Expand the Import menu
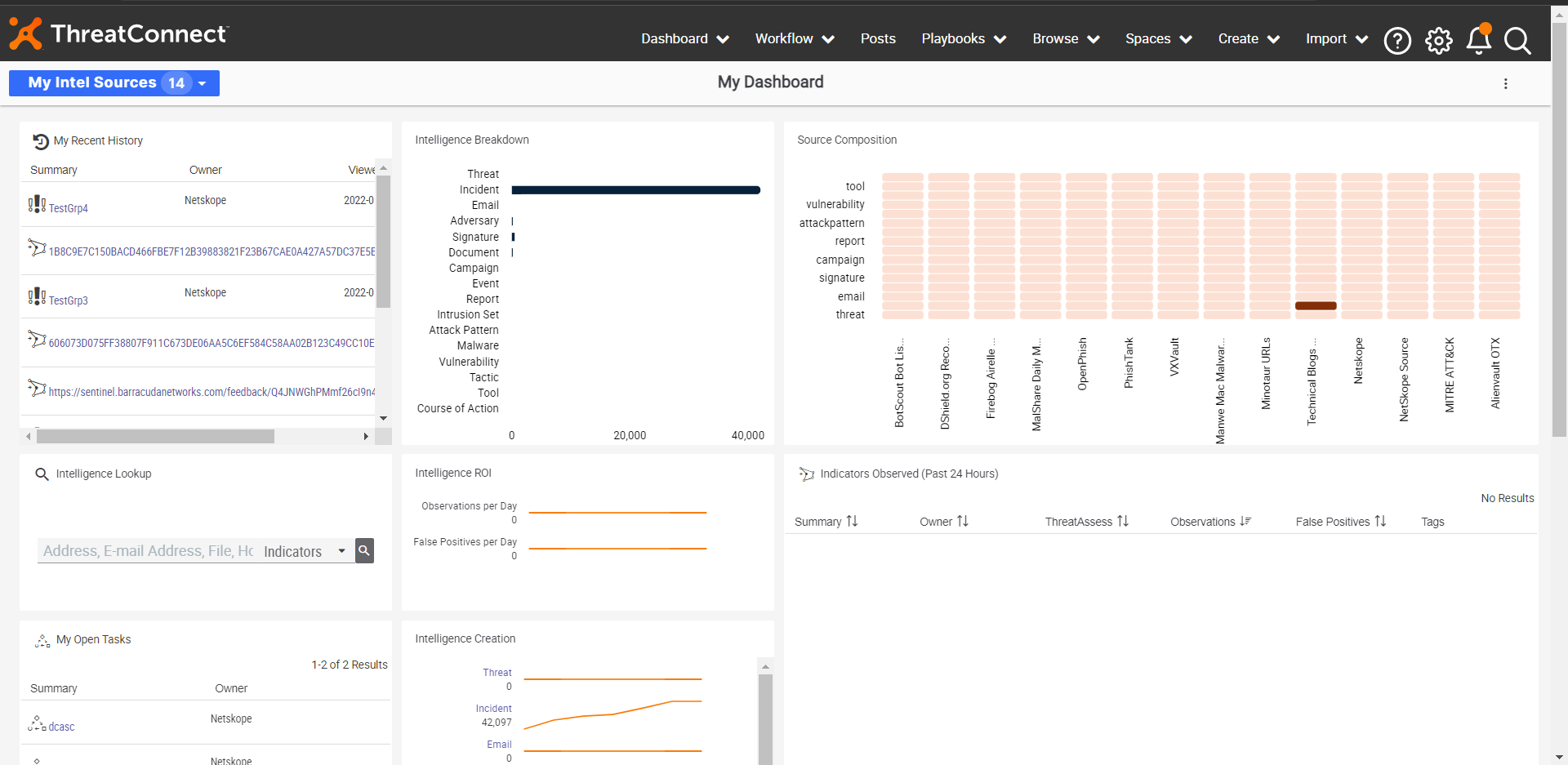Image resolution: width=1568 pixels, height=765 pixels. [x=1337, y=39]
